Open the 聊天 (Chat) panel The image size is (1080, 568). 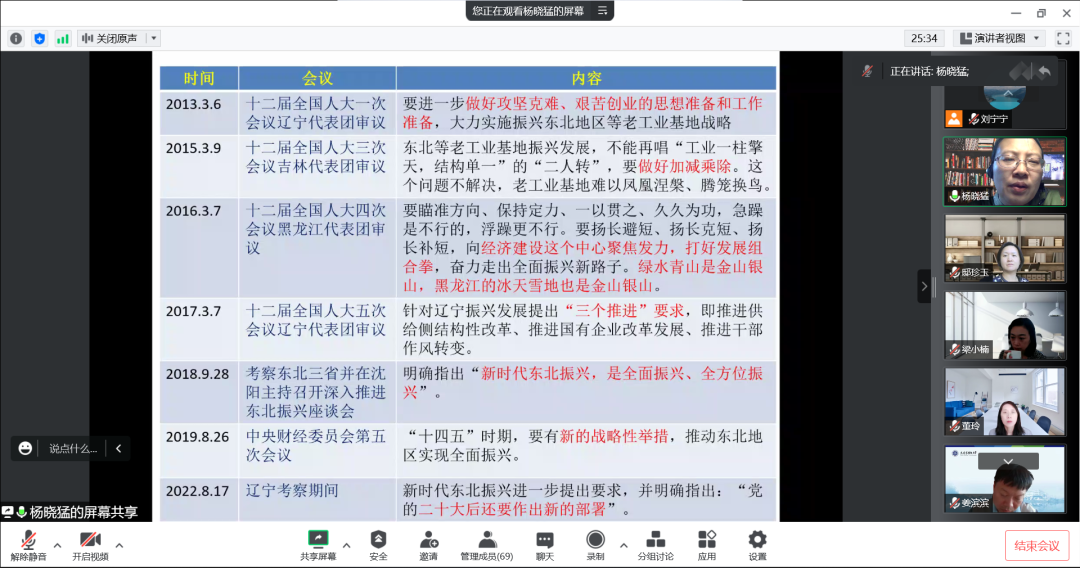pyautogui.click(x=544, y=545)
